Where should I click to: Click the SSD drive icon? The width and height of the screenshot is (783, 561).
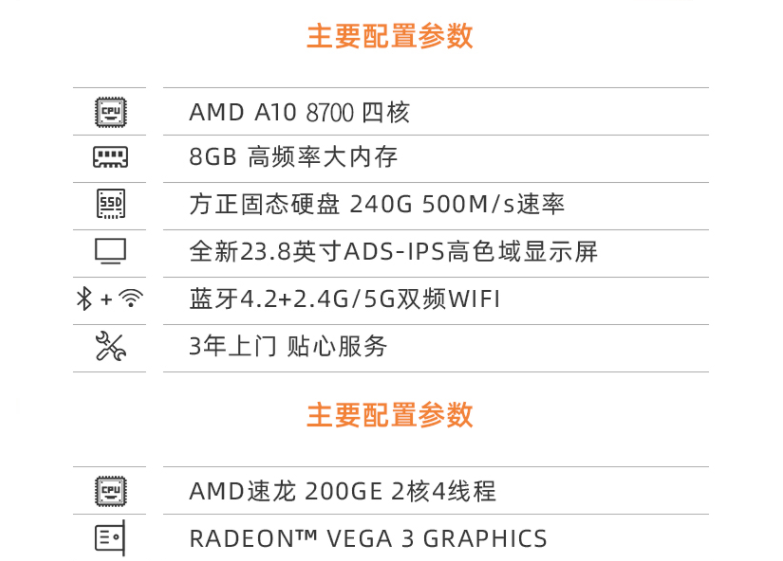coord(110,204)
